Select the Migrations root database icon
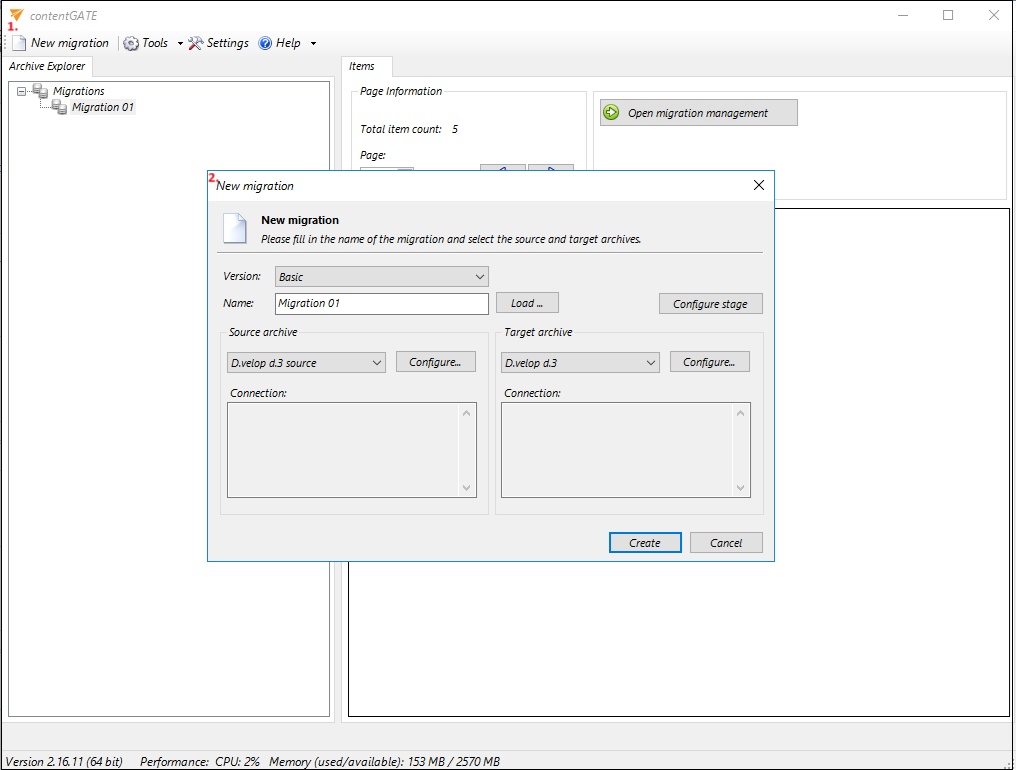This screenshot has width=1016, height=770. [40, 91]
